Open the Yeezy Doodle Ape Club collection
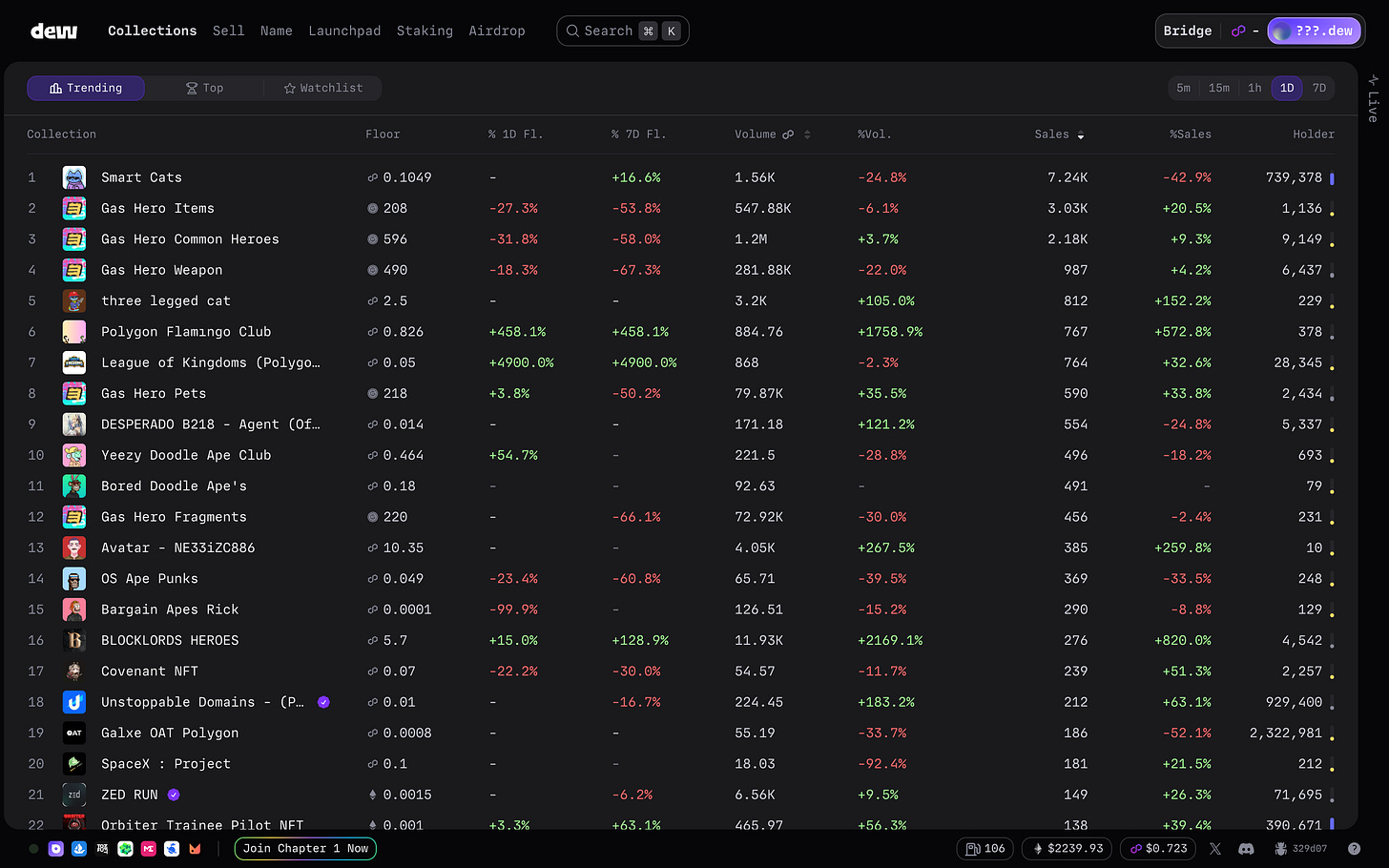Viewport: 1389px width, 868px height. [186, 455]
